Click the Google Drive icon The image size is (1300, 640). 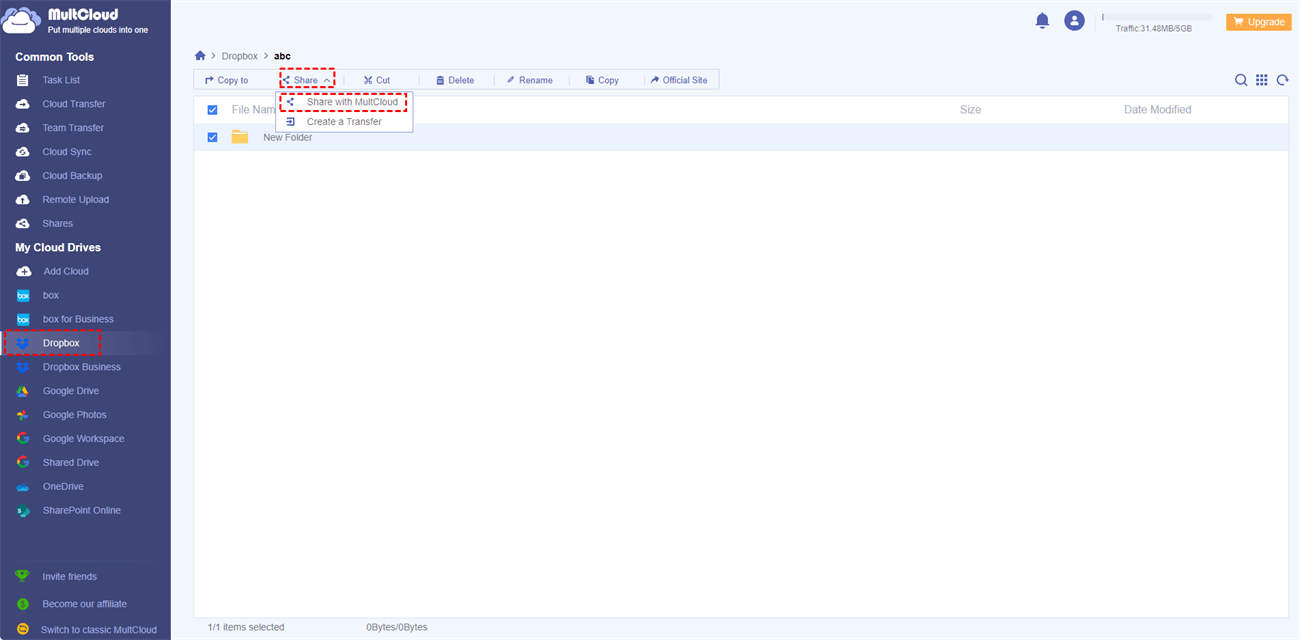[x=23, y=391]
